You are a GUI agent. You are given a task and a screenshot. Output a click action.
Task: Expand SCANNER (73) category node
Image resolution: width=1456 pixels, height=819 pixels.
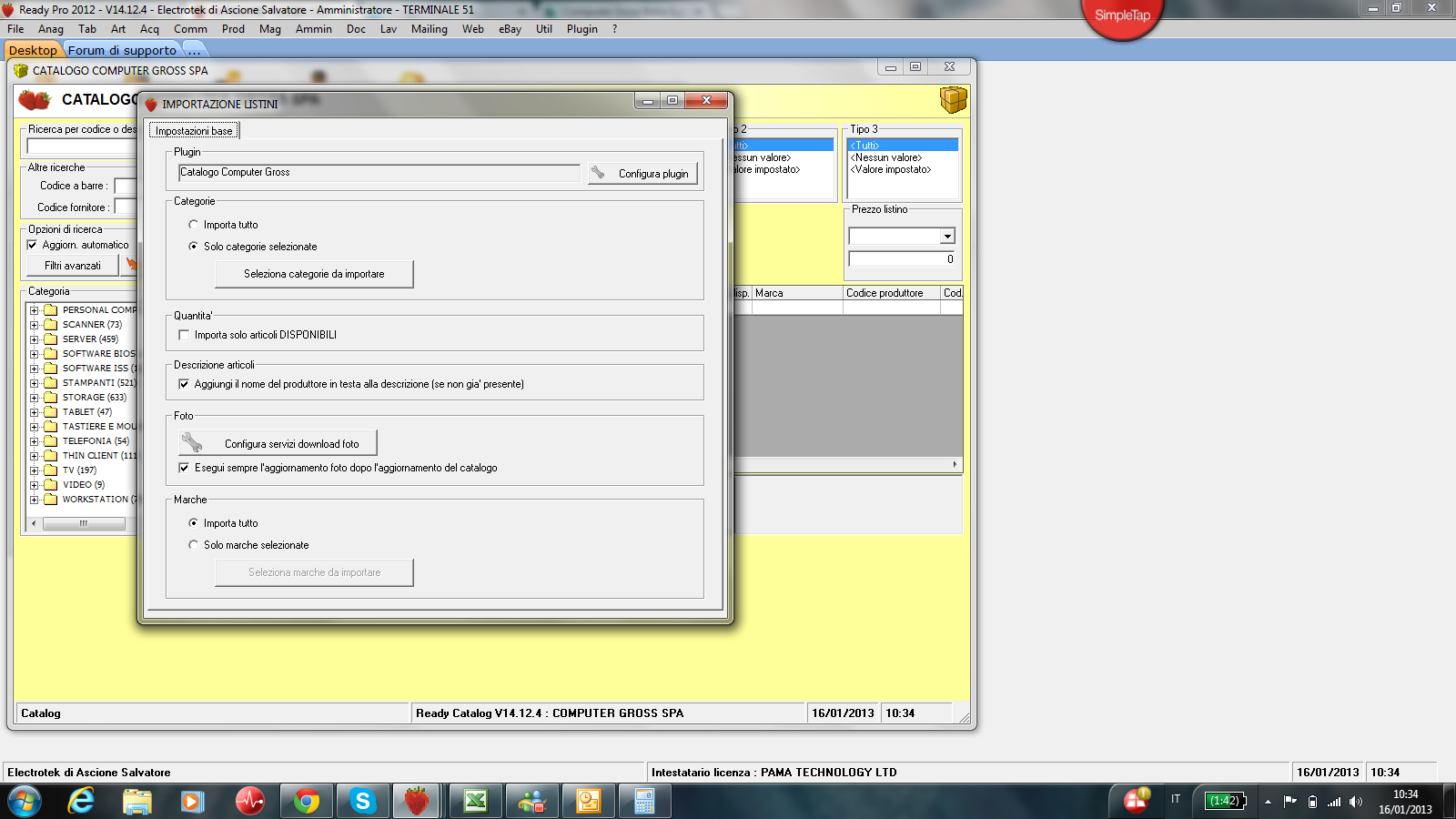(x=35, y=325)
